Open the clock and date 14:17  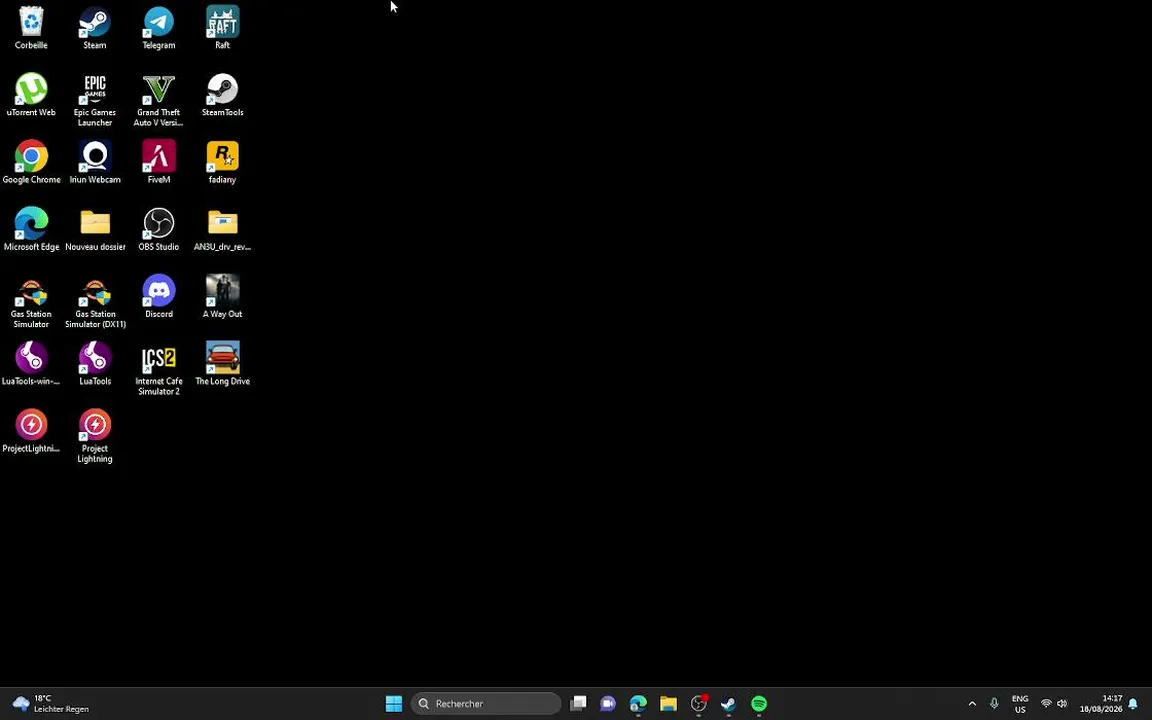tap(1101, 704)
